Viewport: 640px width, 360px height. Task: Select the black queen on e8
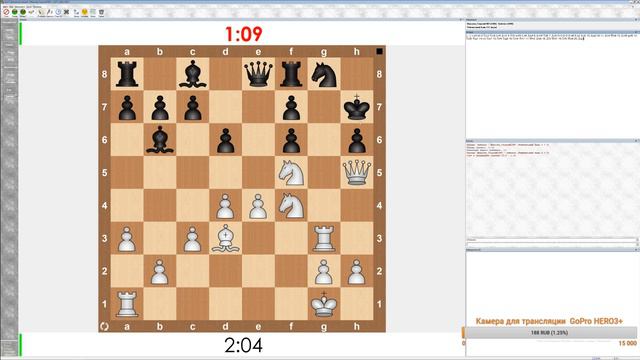(258, 74)
